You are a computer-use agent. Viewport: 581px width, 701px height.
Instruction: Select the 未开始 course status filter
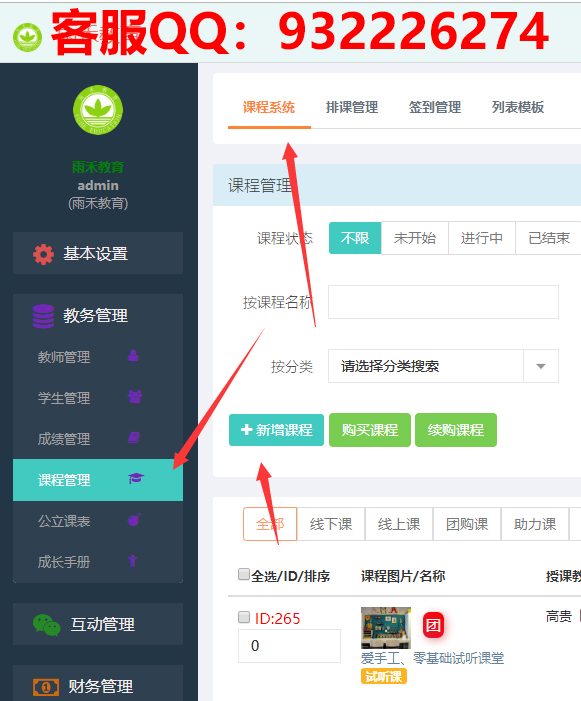point(415,238)
